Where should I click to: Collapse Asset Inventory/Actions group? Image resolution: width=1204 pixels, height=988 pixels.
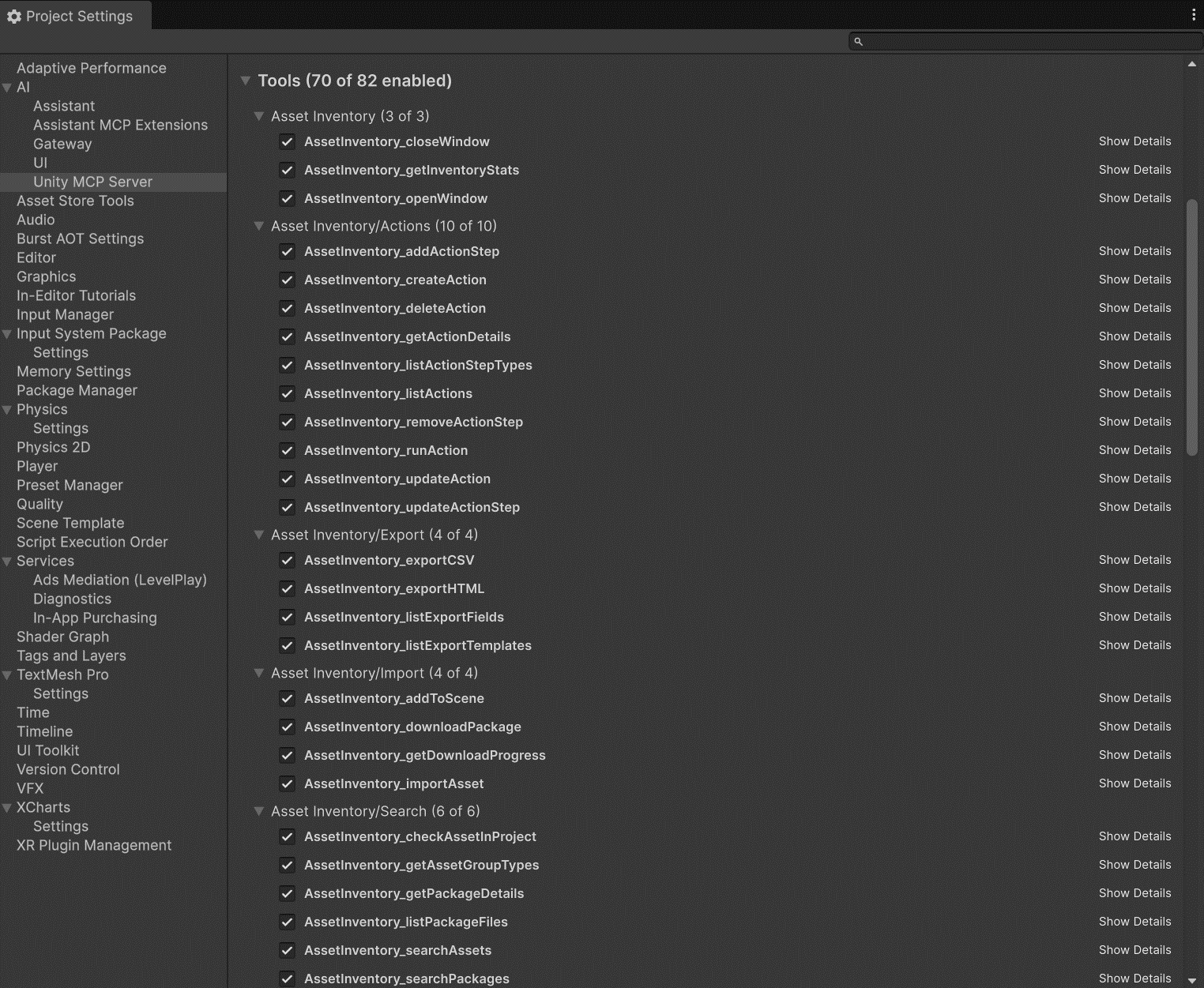(258, 226)
